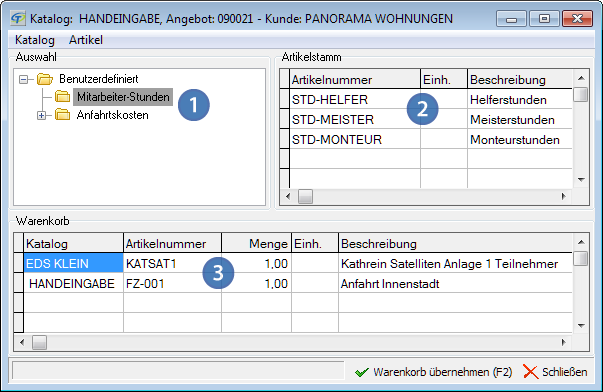Click the Anfahrtskosten folder icon
603x392 pixels.
point(62,115)
